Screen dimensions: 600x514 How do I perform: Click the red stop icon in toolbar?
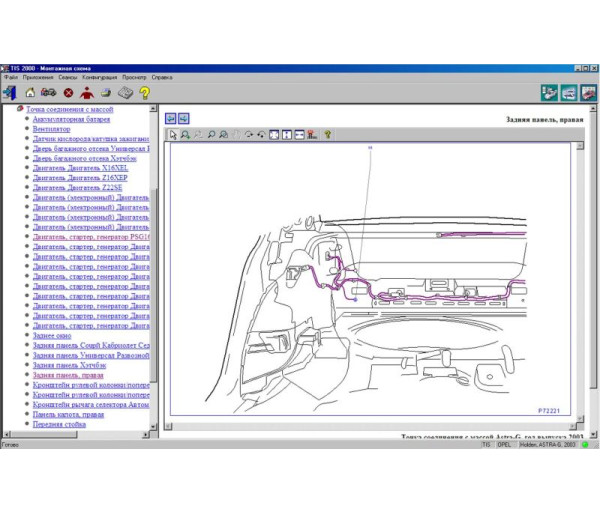click(68, 93)
